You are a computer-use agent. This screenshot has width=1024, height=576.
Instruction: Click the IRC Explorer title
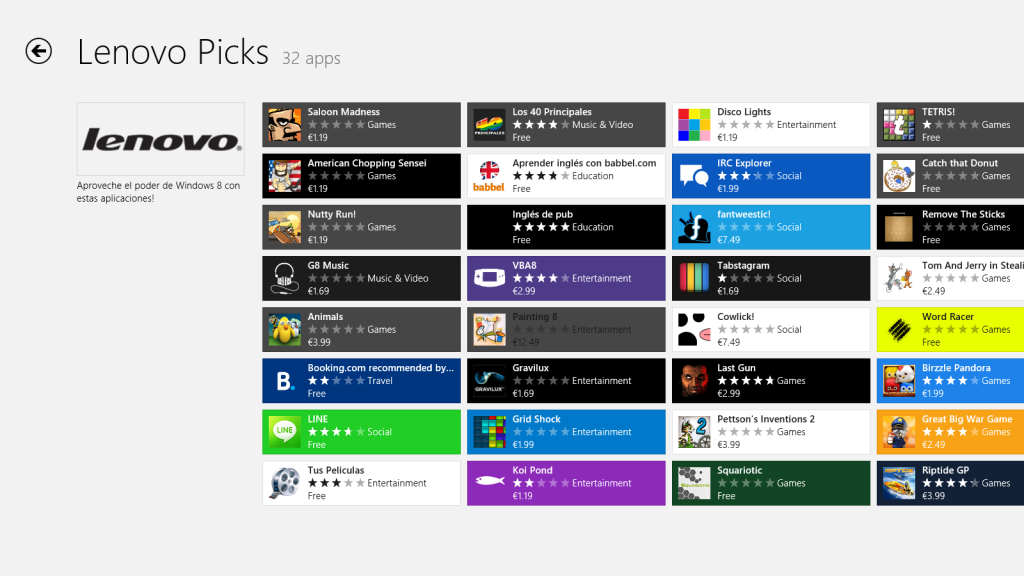click(x=744, y=163)
